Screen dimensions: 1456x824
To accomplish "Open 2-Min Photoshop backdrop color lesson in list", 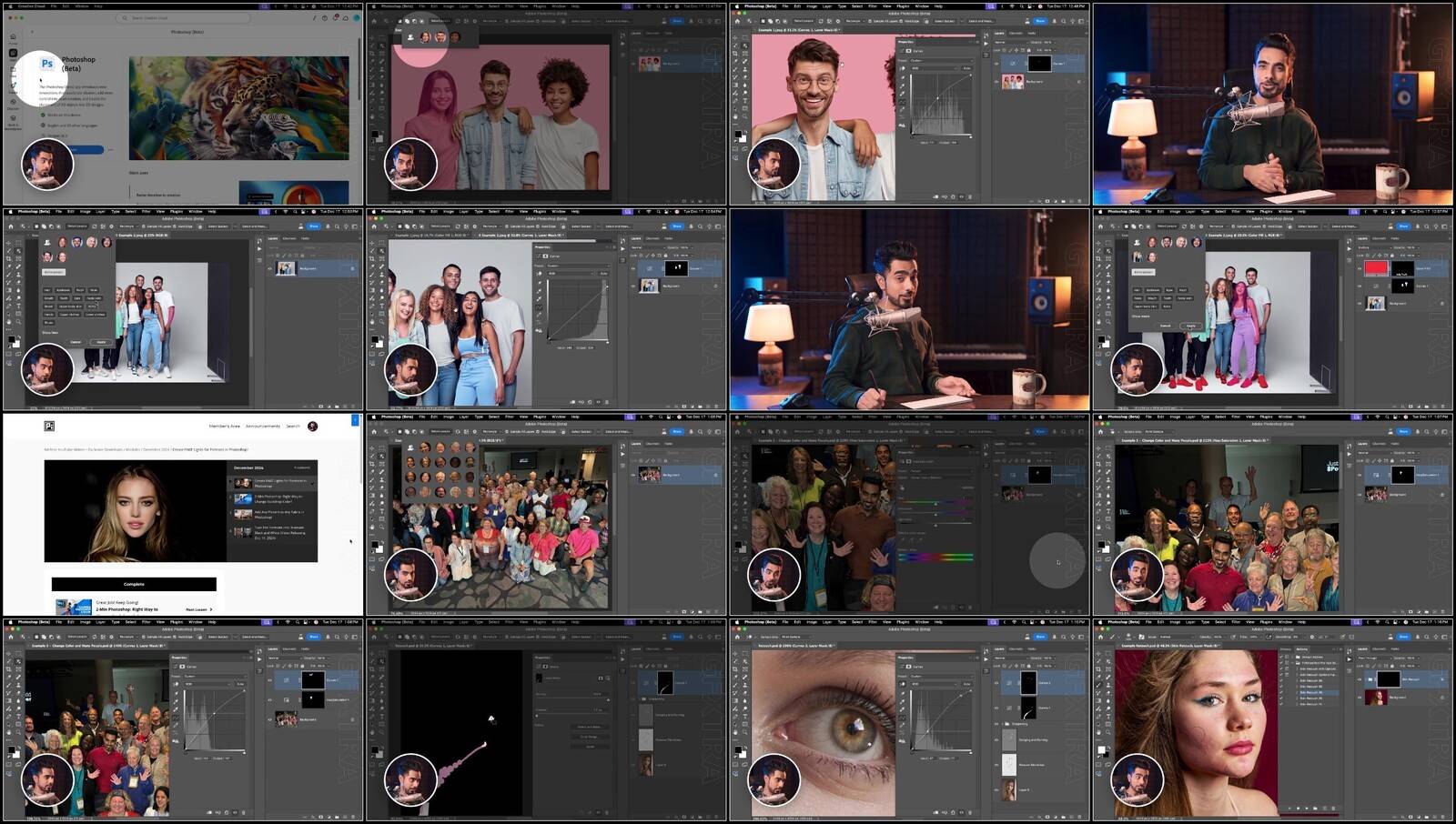I will 270,498.
